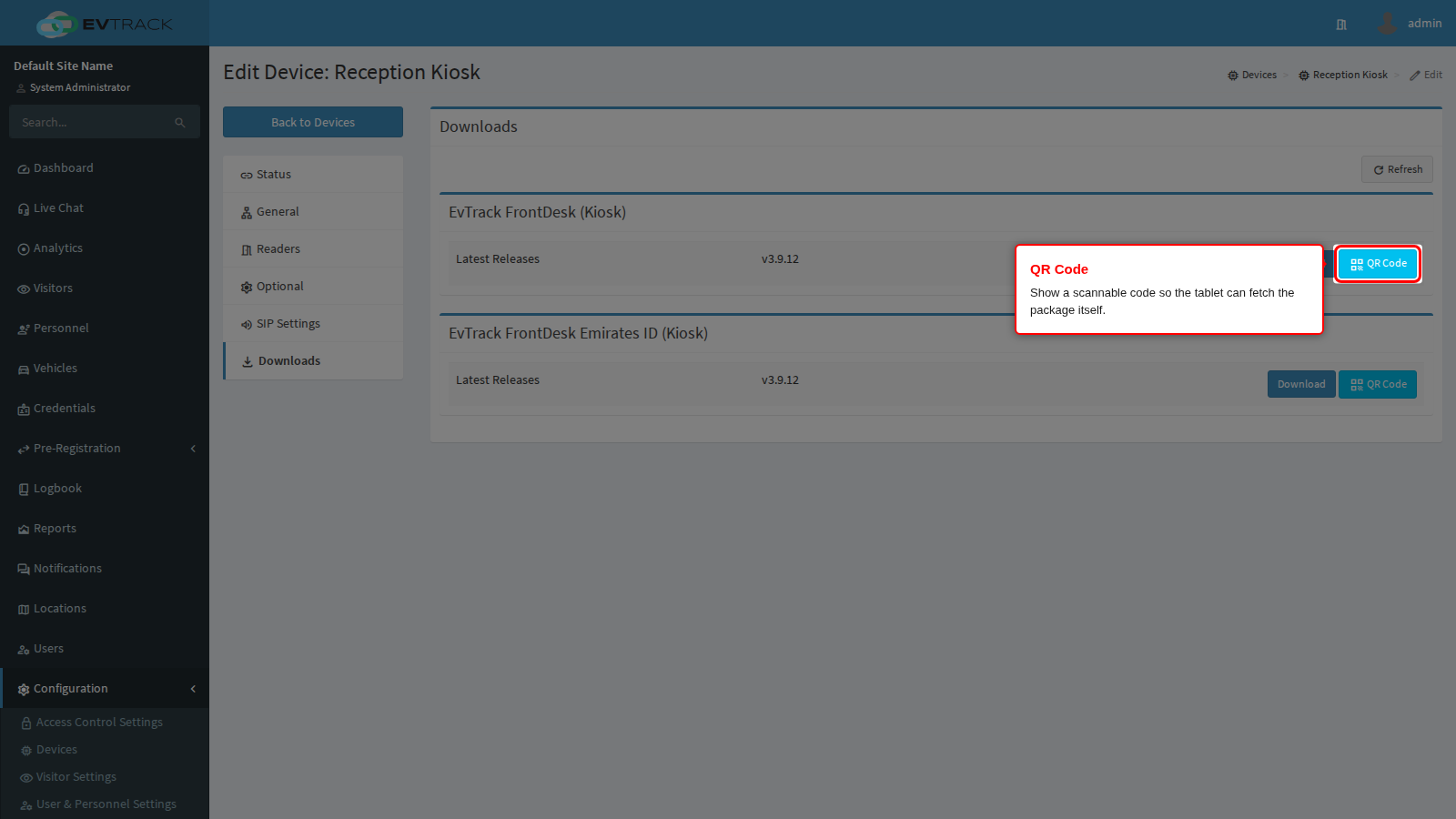Click the lock icon beside Access Control Settings

pyautogui.click(x=26, y=723)
